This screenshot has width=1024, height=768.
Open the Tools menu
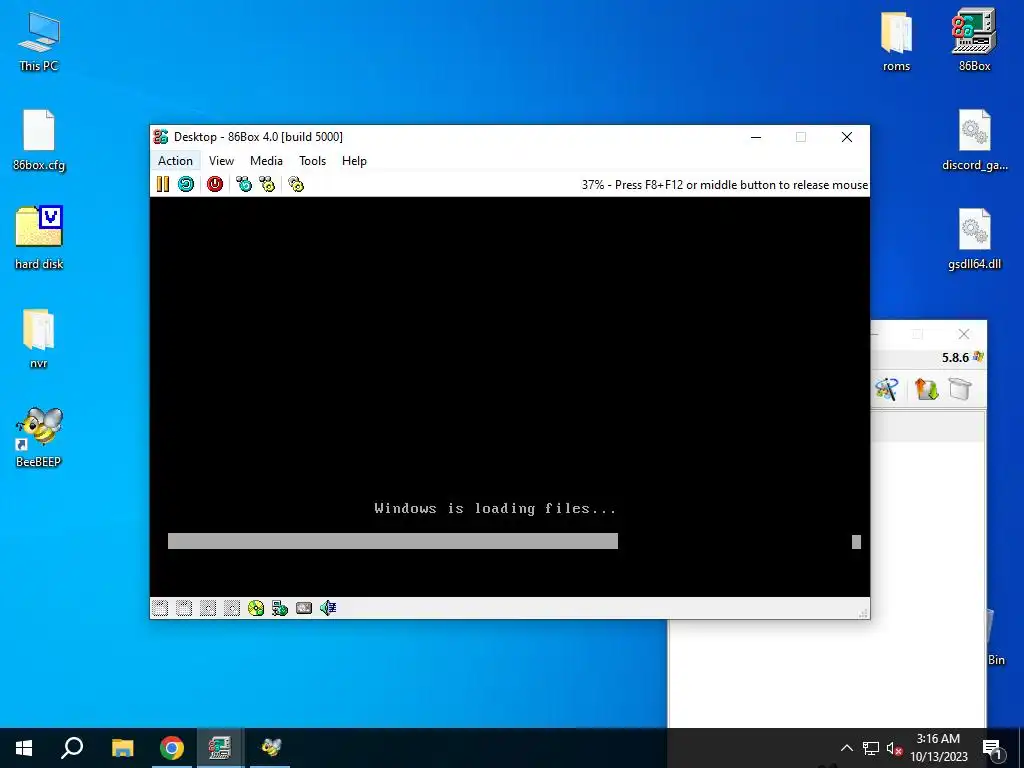point(312,161)
